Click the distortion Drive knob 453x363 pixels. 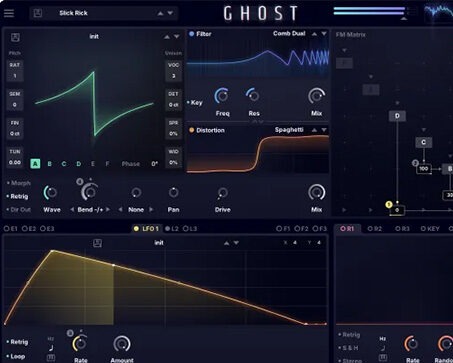pos(222,193)
